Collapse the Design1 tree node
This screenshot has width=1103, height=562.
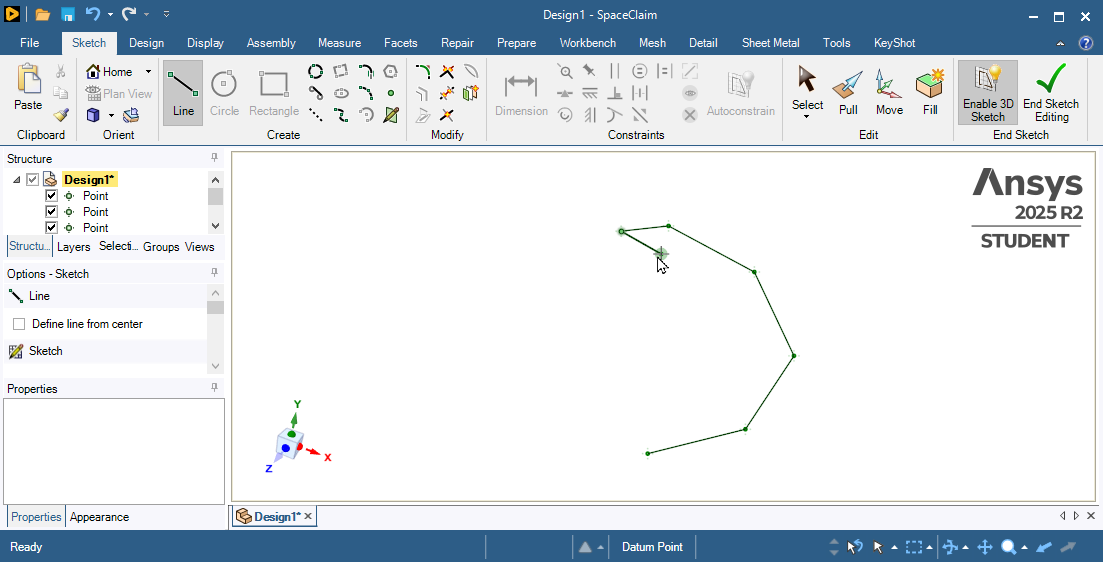point(16,180)
